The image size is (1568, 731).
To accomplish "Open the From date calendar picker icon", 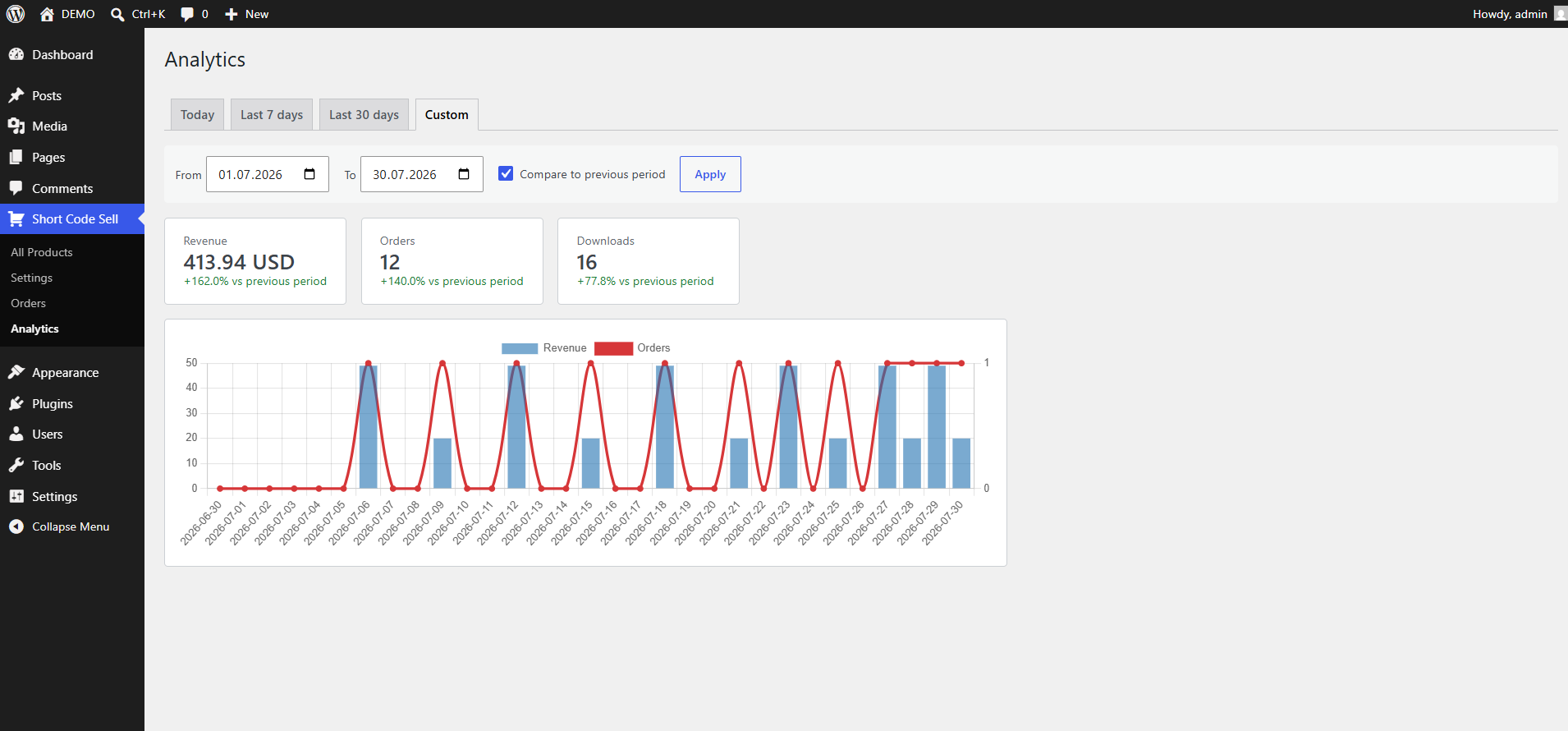I will click(309, 174).
